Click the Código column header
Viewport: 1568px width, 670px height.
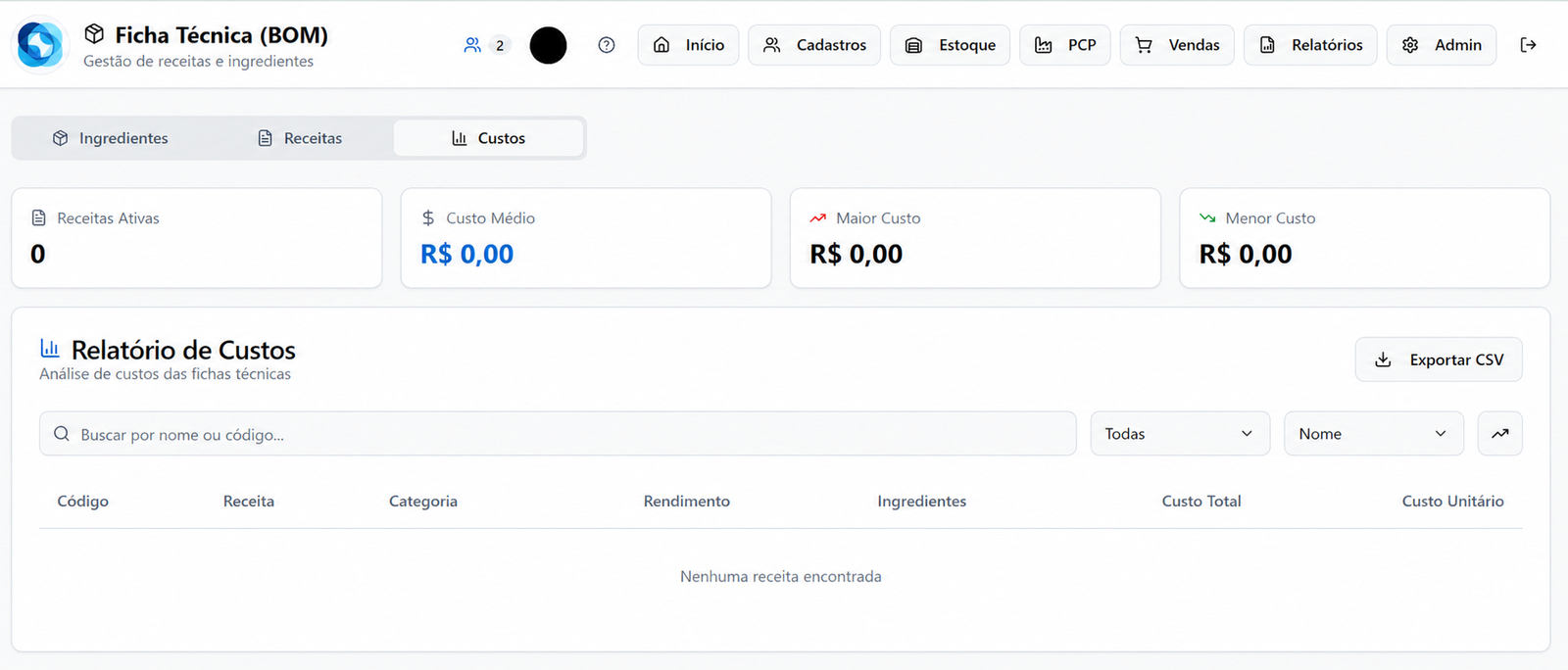click(x=83, y=502)
